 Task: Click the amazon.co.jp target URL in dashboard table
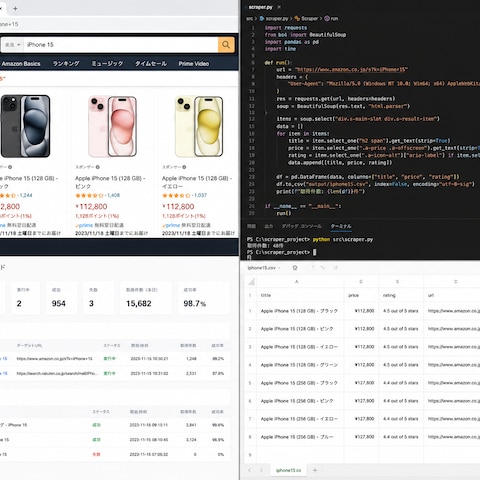coord(55,359)
